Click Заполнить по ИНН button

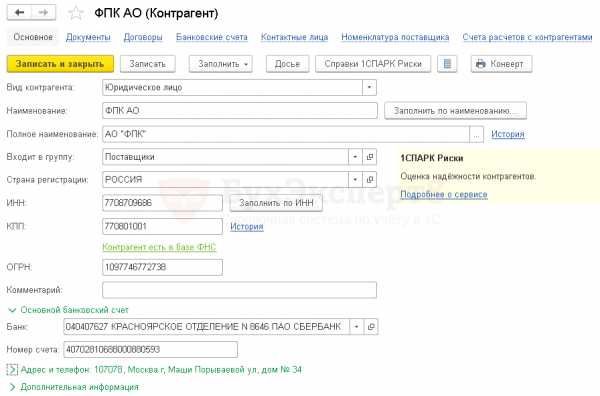(276, 203)
